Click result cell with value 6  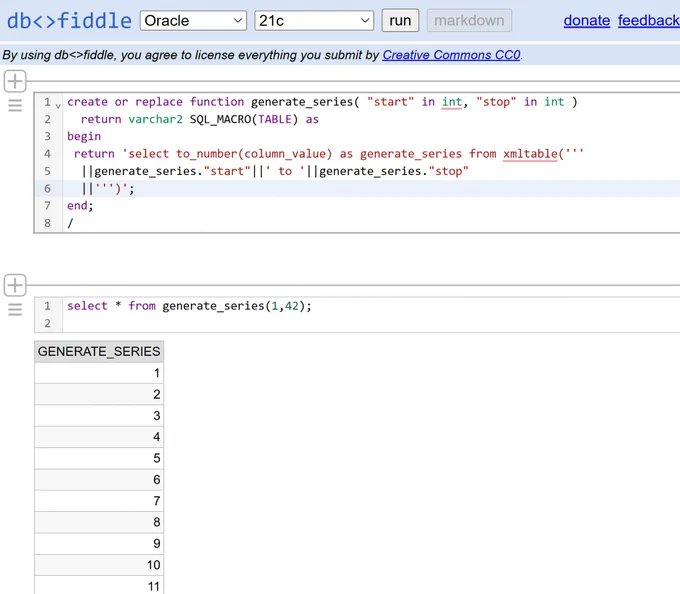tap(99, 480)
